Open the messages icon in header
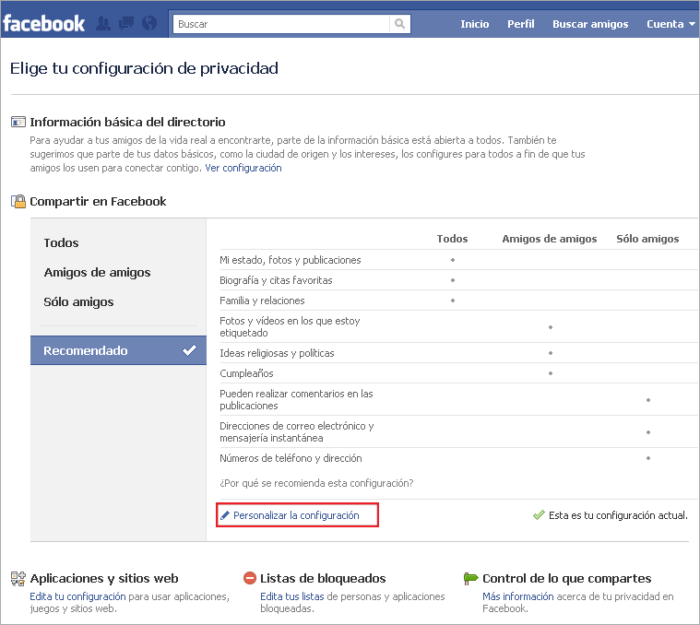 point(126,24)
